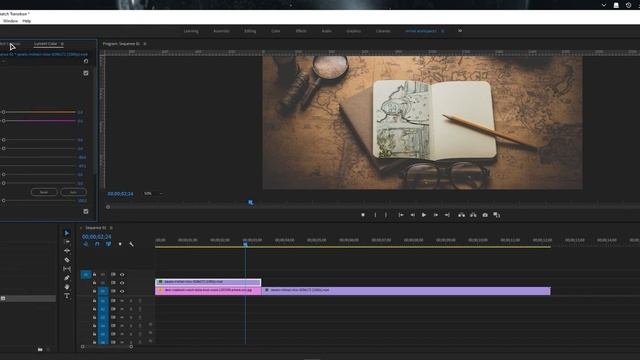Step back one frame
The image size is (640, 360).
point(413,215)
